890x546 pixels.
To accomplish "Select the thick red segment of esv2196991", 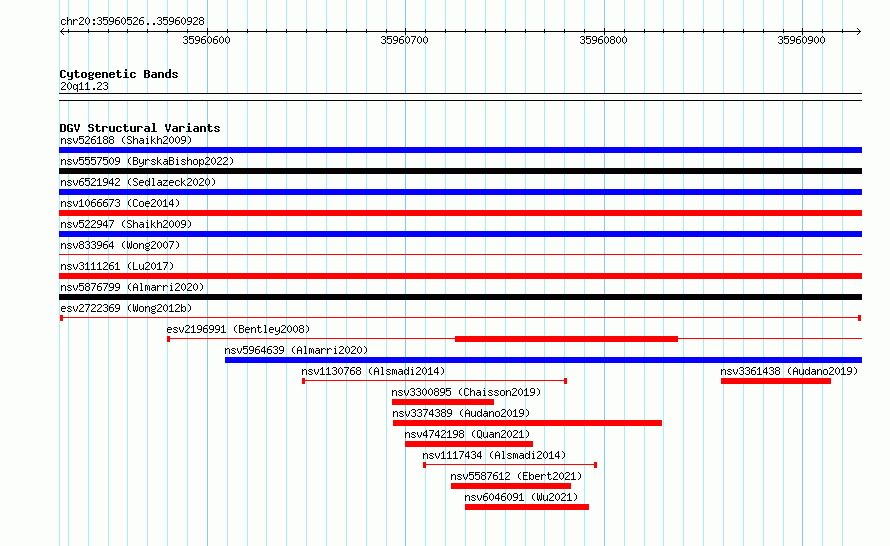I will click(x=566, y=339).
